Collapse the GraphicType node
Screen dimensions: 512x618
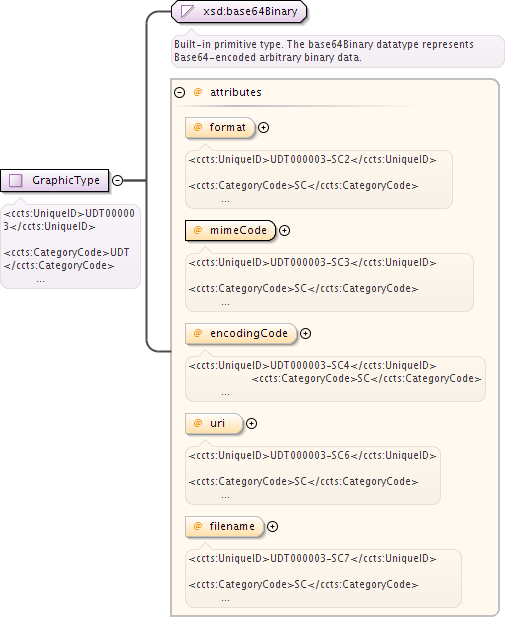click(x=117, y=181)
